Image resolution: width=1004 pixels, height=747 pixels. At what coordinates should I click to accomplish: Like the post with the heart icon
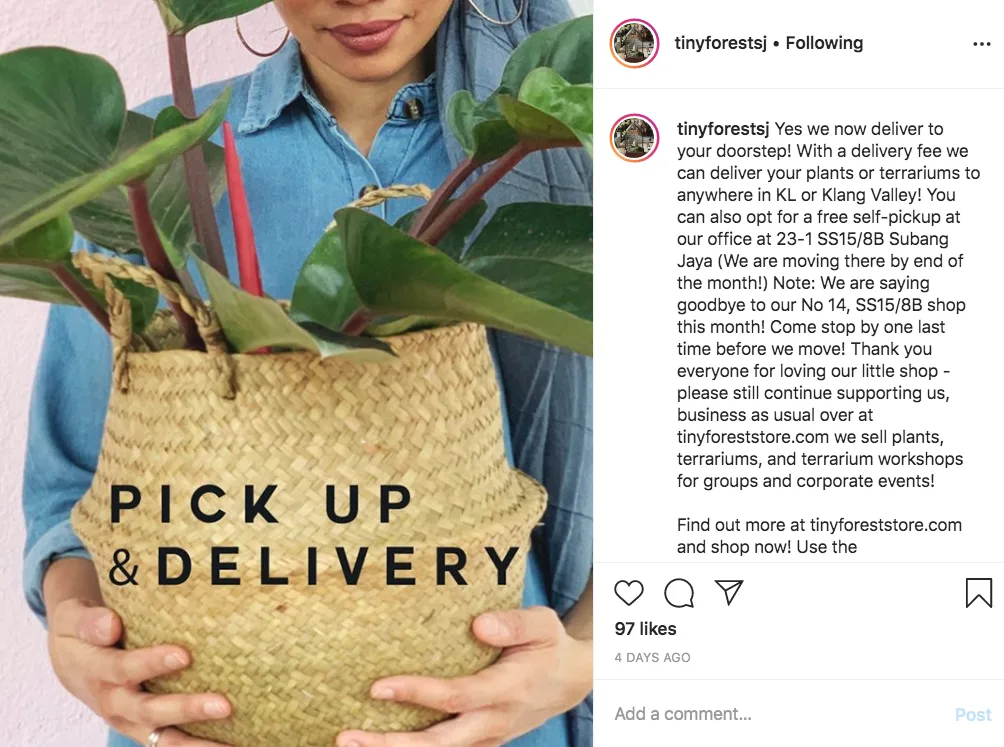coord(628,593)
